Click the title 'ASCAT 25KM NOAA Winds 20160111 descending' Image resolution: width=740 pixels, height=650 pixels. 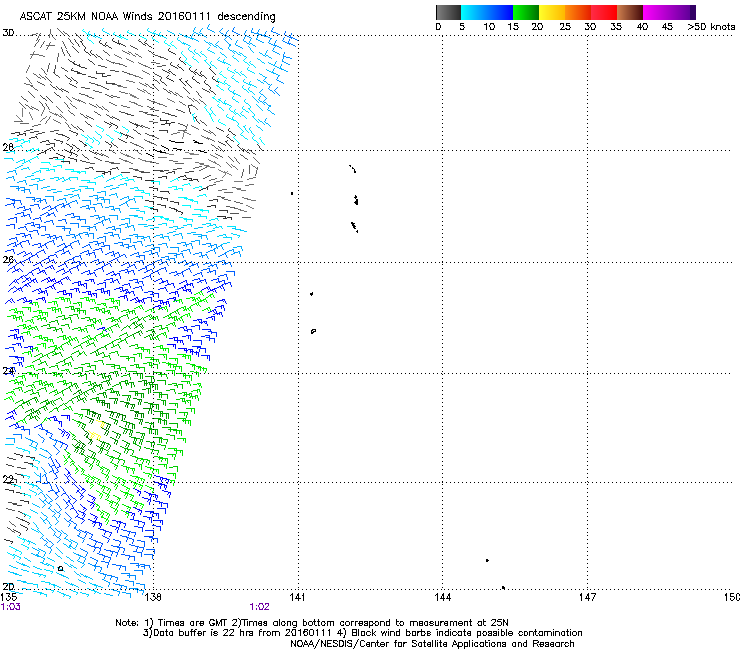147,16
